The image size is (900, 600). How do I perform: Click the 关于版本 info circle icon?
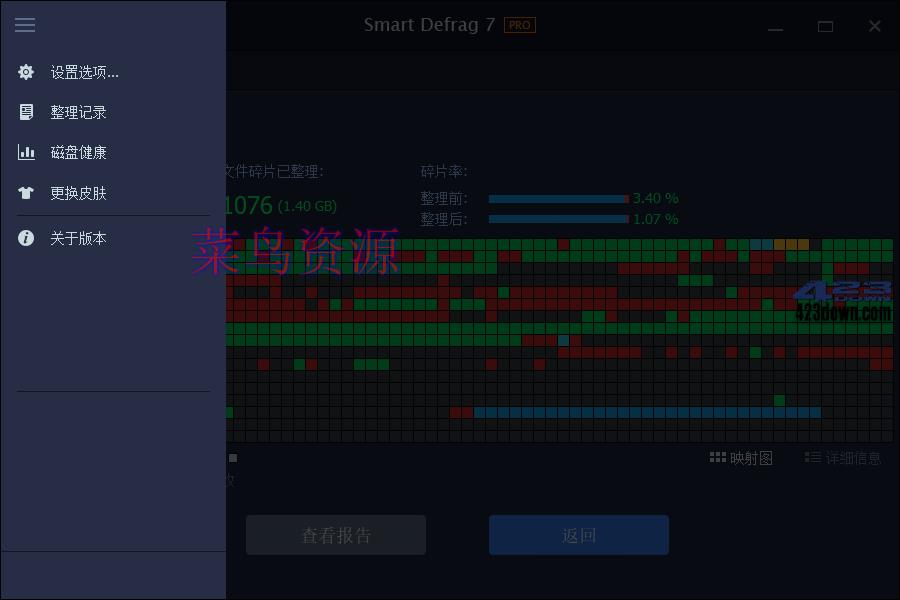[25, 238]
